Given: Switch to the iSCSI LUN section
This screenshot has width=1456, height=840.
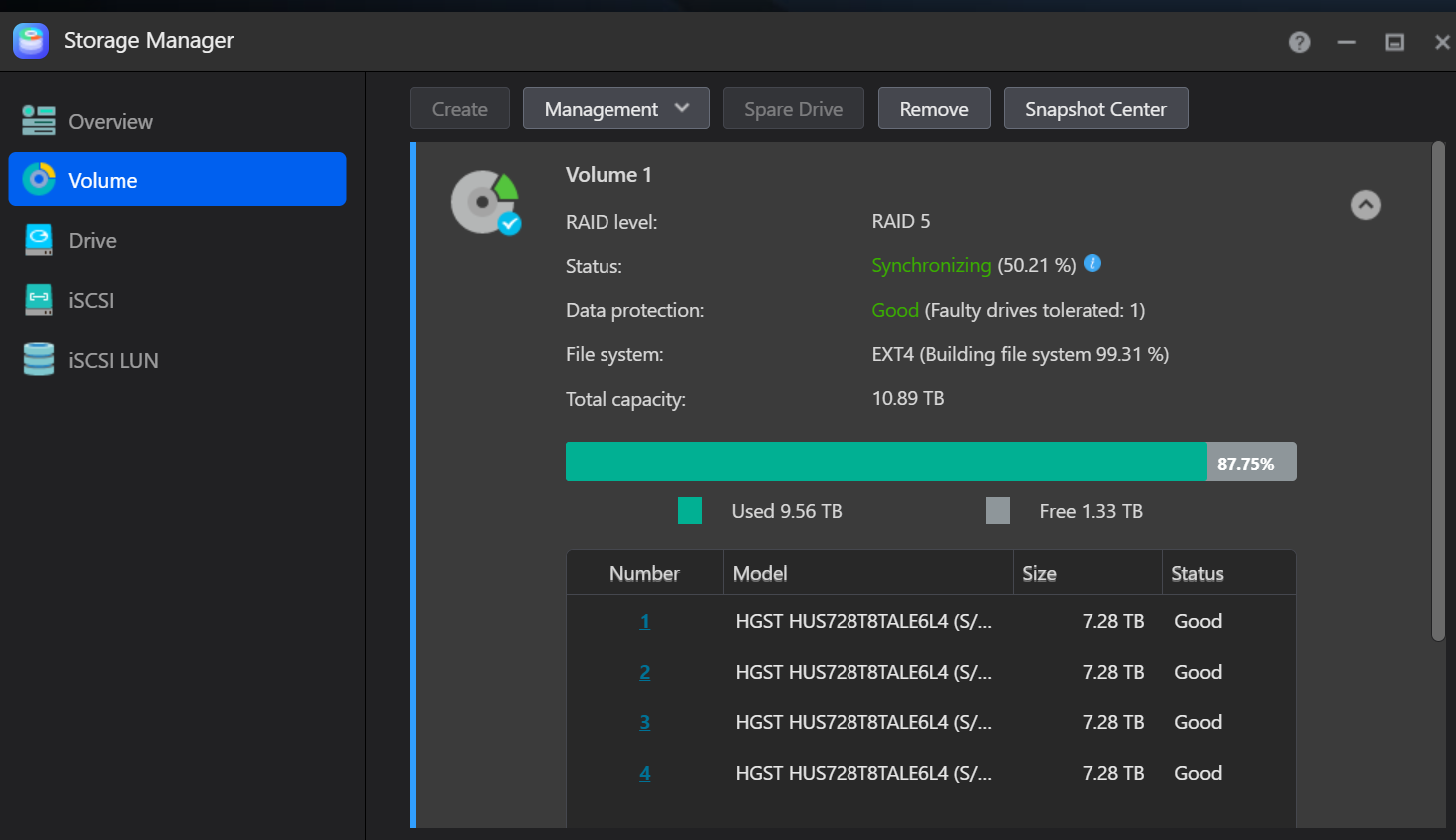Looking at the screenshot, I should [x=113, y=361].
